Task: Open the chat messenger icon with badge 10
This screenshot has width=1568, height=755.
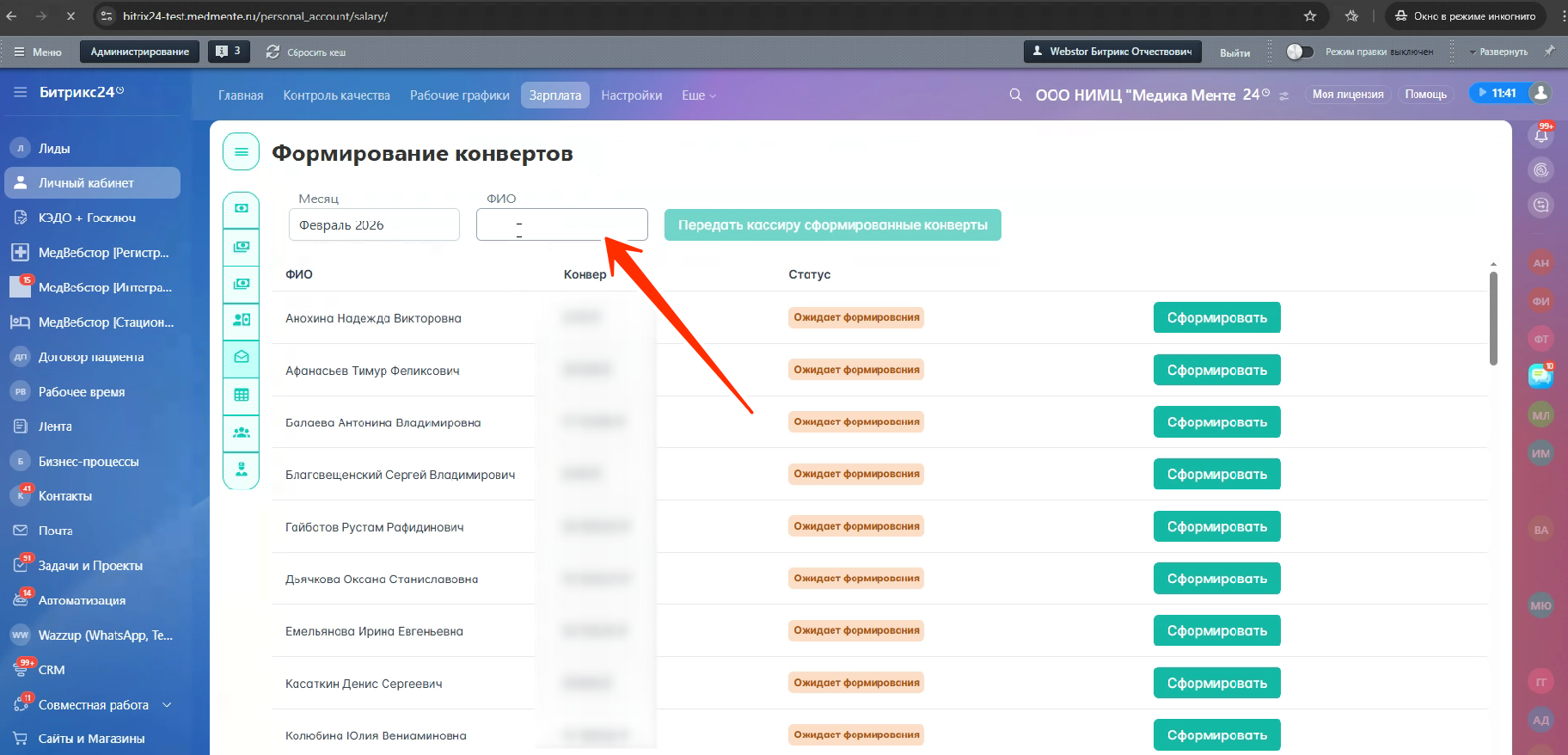Action: click(x=1540, y=376)
